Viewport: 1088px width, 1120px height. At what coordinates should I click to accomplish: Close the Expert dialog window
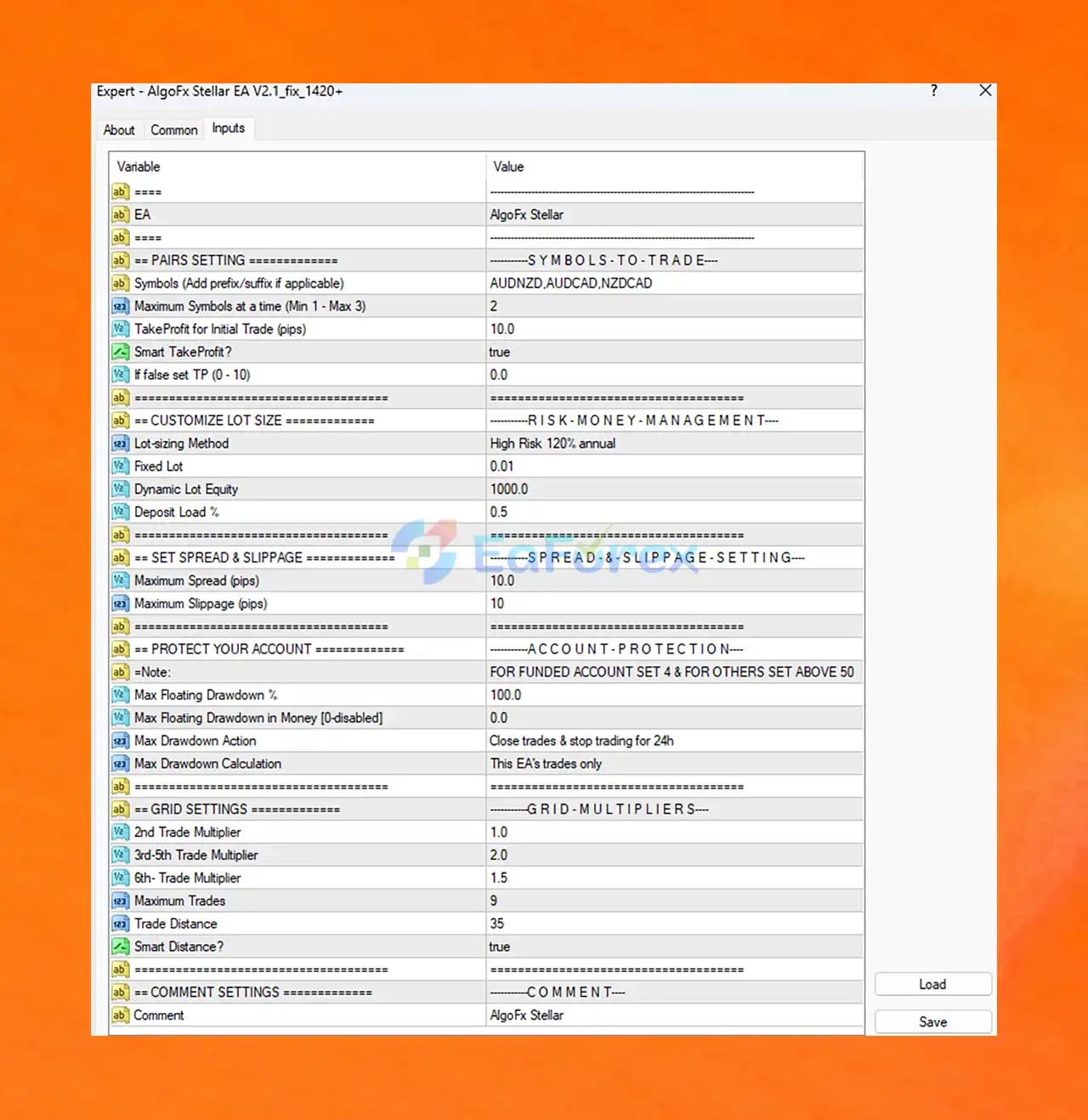click(x=985, y=91)
